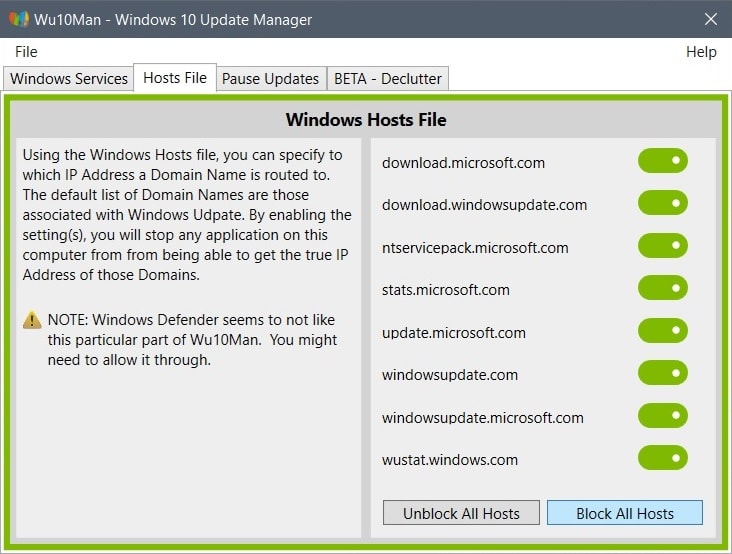The height and width of the screenshot is (554, 732).
Task: Click the download.windowsupdate.com label
Action: (x=484, y=205)
